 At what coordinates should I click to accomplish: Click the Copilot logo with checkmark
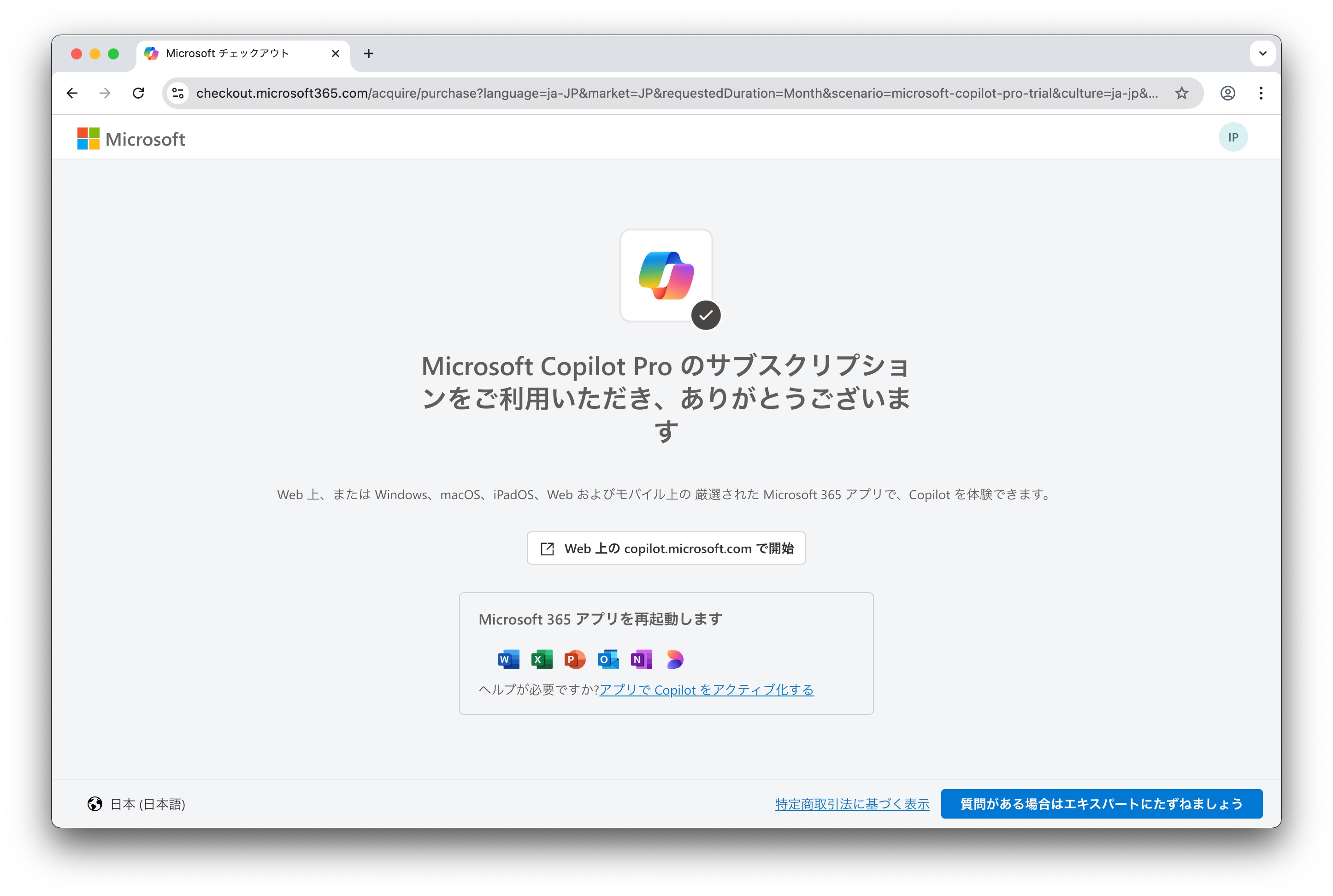pyautogui.click(x=666, y=276)
